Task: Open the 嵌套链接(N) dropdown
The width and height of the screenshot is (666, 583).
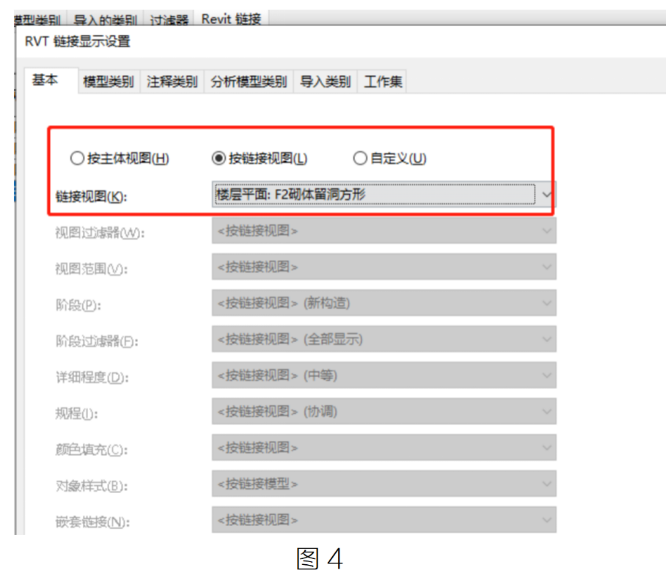Action: pyautogui.click(x=384, y=520)
